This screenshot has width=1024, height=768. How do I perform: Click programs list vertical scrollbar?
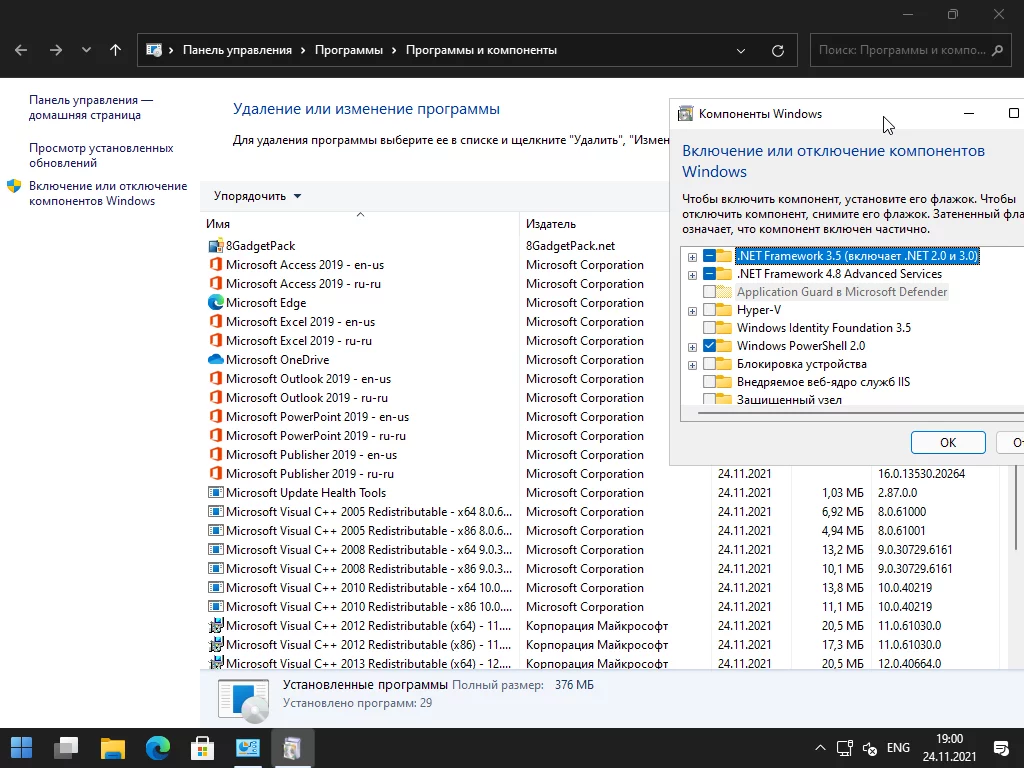tap(1016, 509)
